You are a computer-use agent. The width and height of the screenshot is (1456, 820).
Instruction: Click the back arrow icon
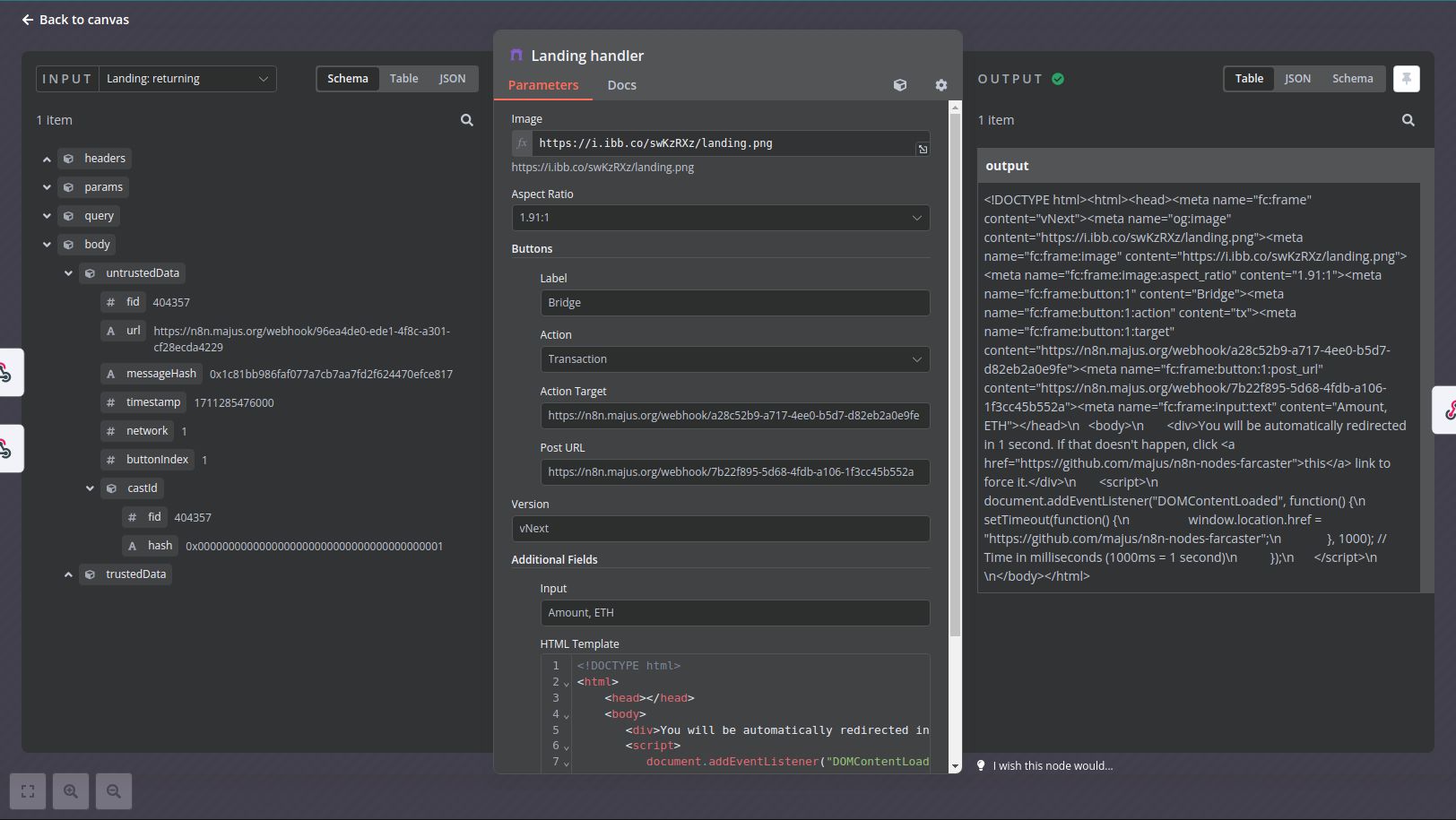(28, 20)
